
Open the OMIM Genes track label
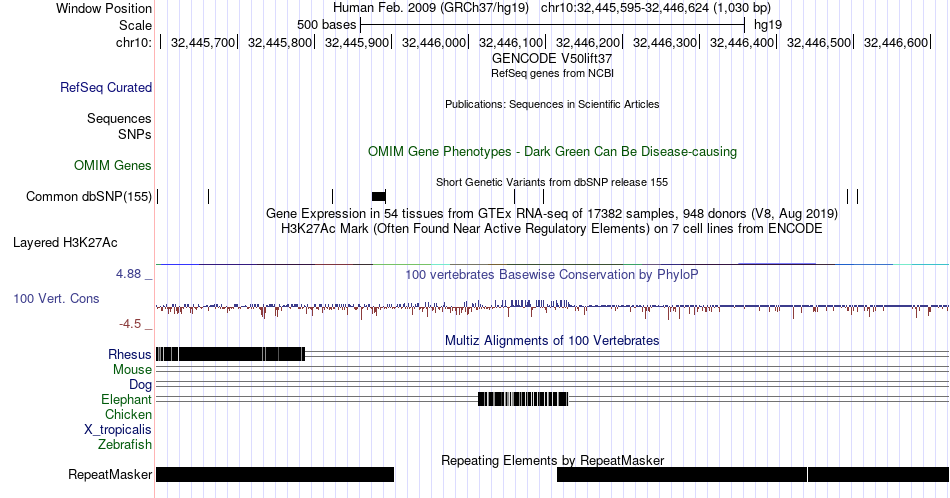click(x=113, y=165)
